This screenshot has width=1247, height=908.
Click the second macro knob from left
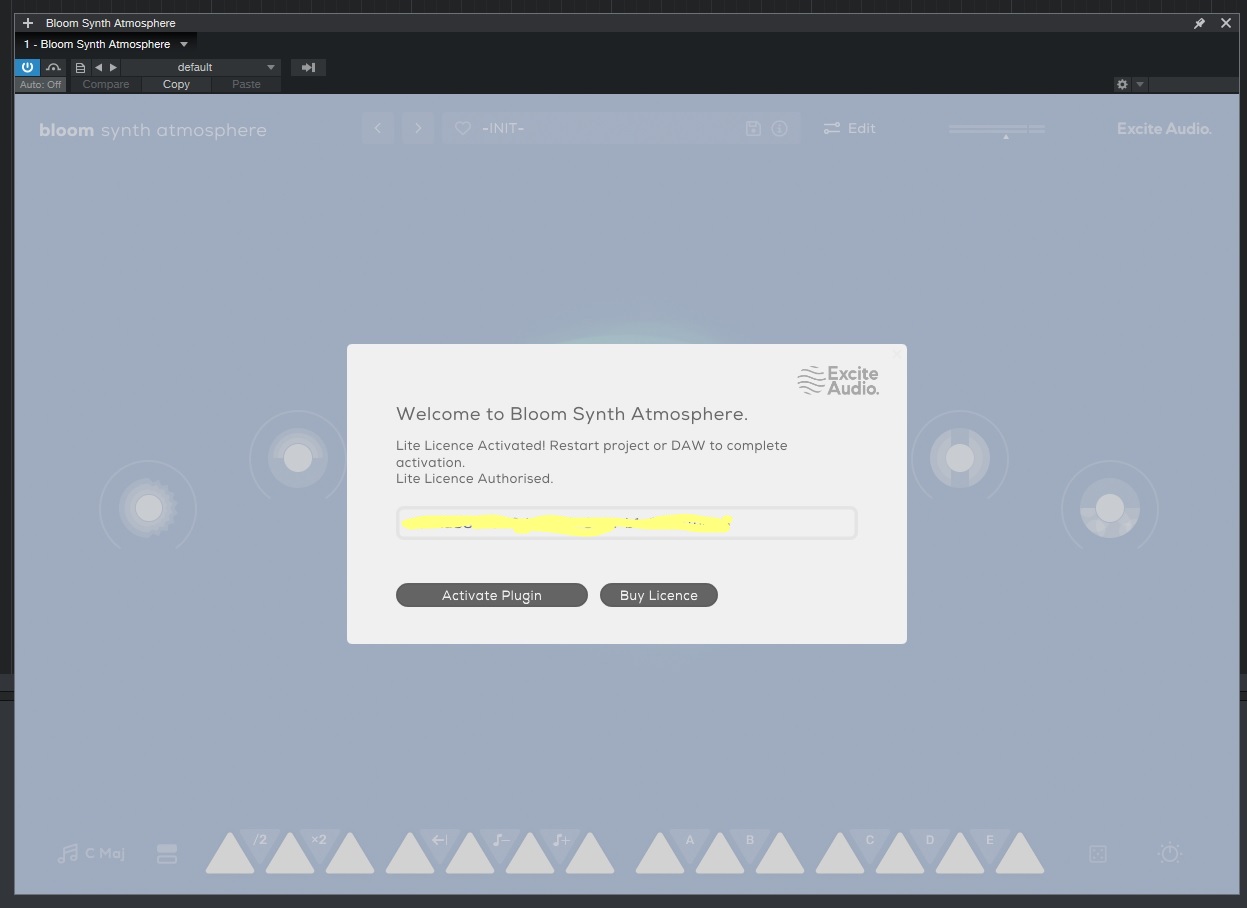[x=298, y=458]
